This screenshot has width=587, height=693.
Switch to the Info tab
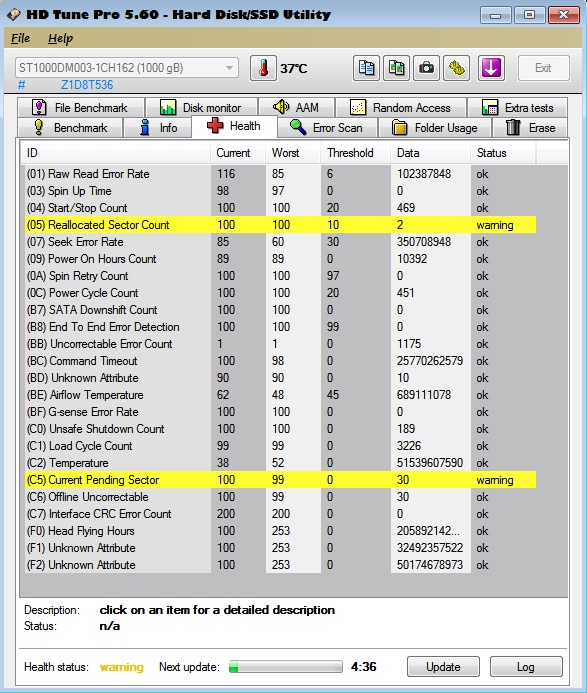click(158, 128)
